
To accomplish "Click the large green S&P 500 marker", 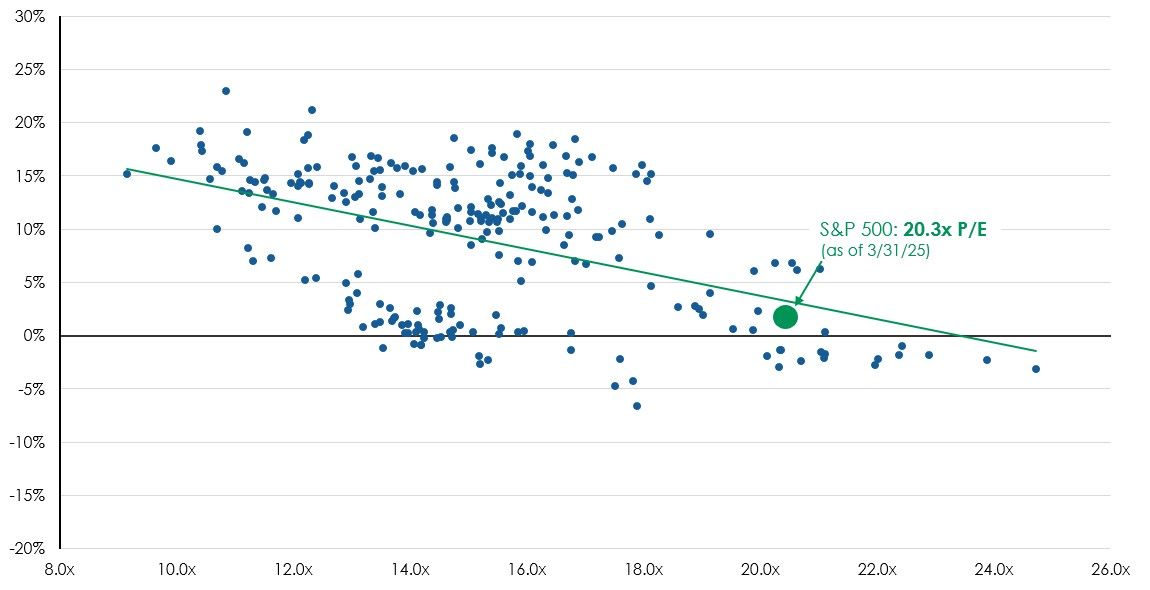I will 785,317.
